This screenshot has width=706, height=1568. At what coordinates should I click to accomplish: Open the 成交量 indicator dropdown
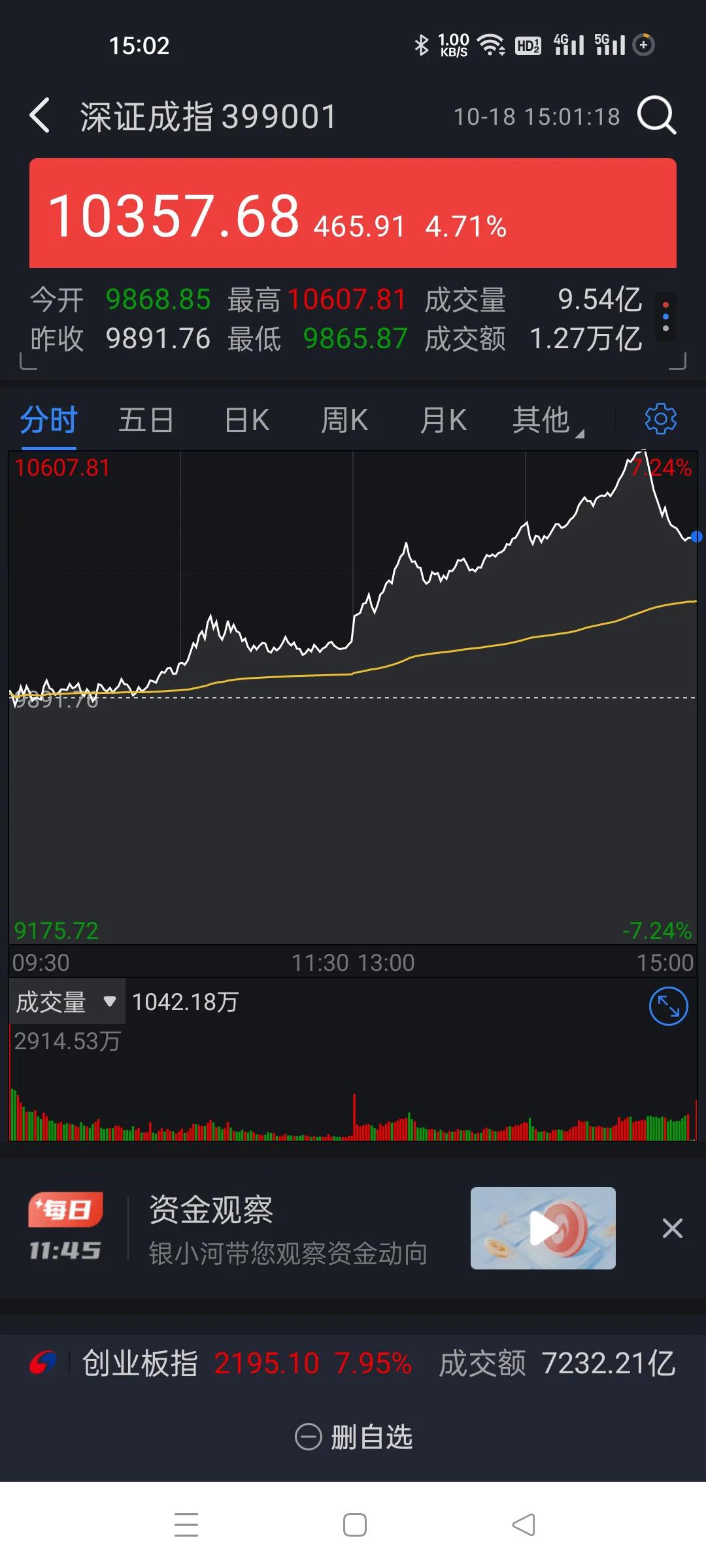[x=66, y=1002]
